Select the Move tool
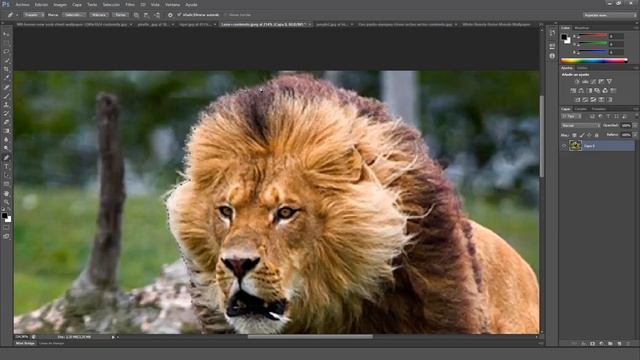The image size is (640, 360). click(x=6, y=34)
